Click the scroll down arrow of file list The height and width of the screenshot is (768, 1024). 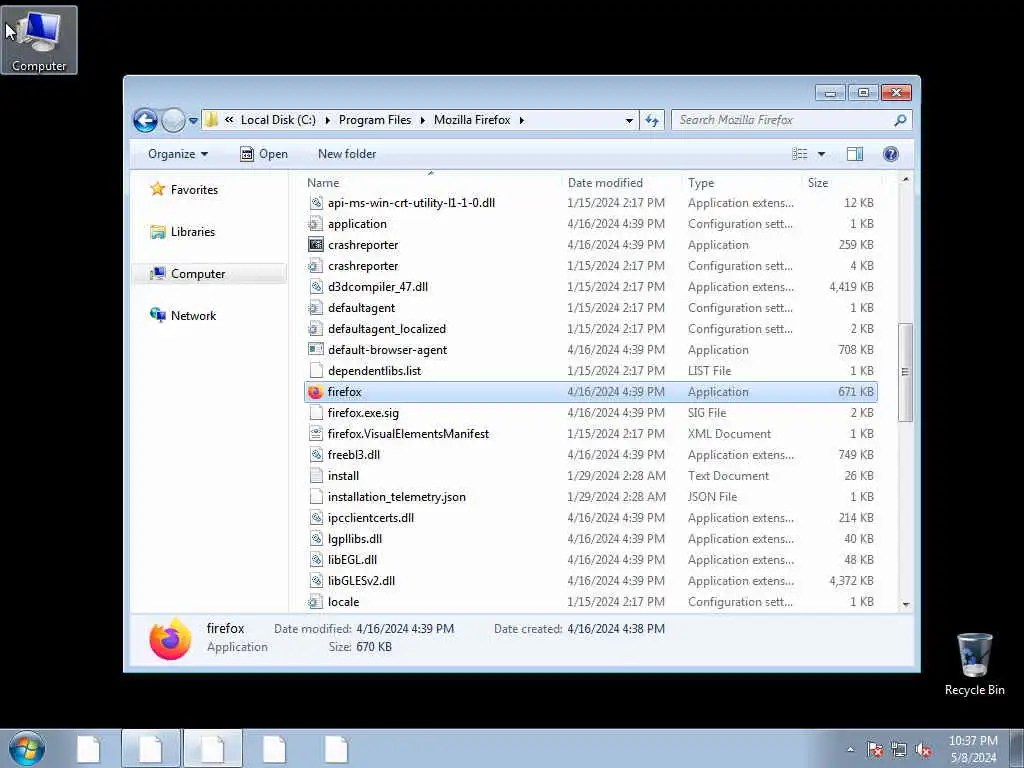(x=905, y=604)
